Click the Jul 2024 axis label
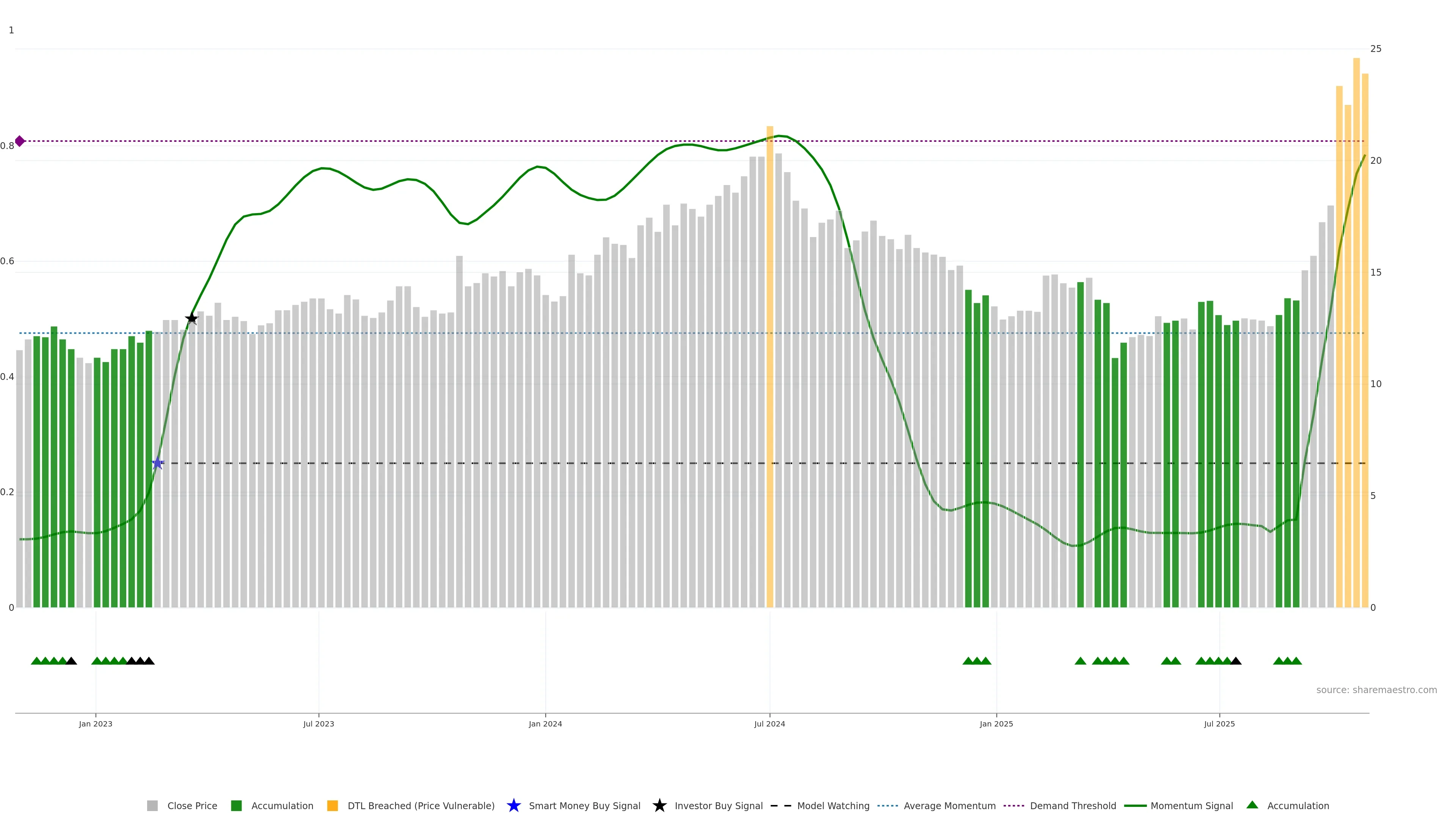Screen dimensions: 1456x819 point(769,723)
